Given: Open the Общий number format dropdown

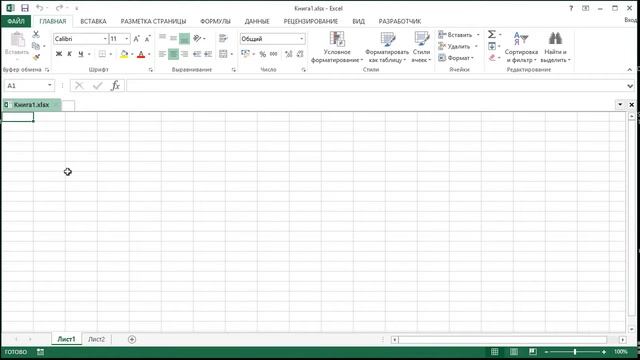Looking at the screenshot, I should click(x=302, y=39).
